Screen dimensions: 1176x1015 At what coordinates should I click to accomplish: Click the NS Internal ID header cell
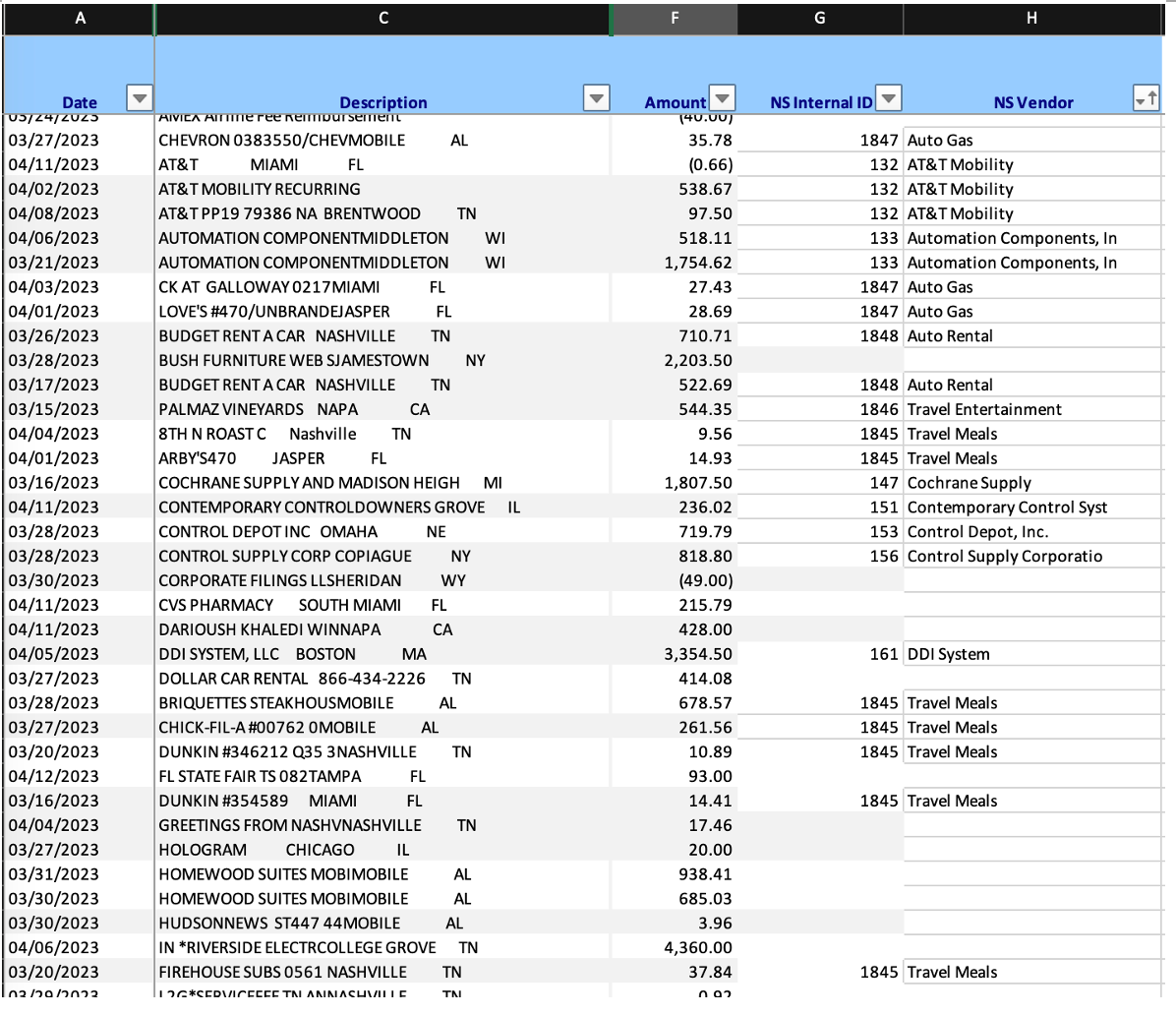tap(820, 75)
